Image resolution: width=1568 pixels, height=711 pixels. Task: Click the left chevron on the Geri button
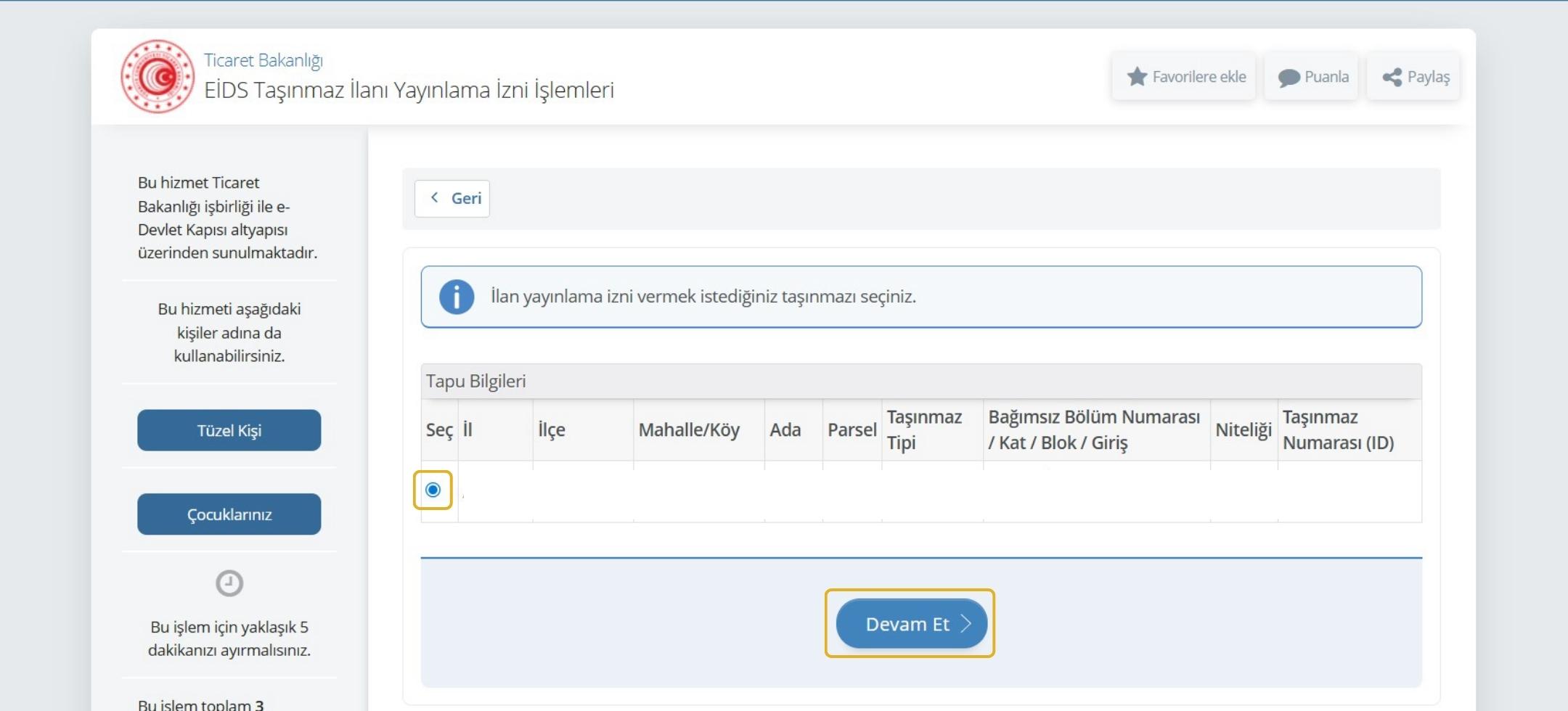(x=435, y=197)
